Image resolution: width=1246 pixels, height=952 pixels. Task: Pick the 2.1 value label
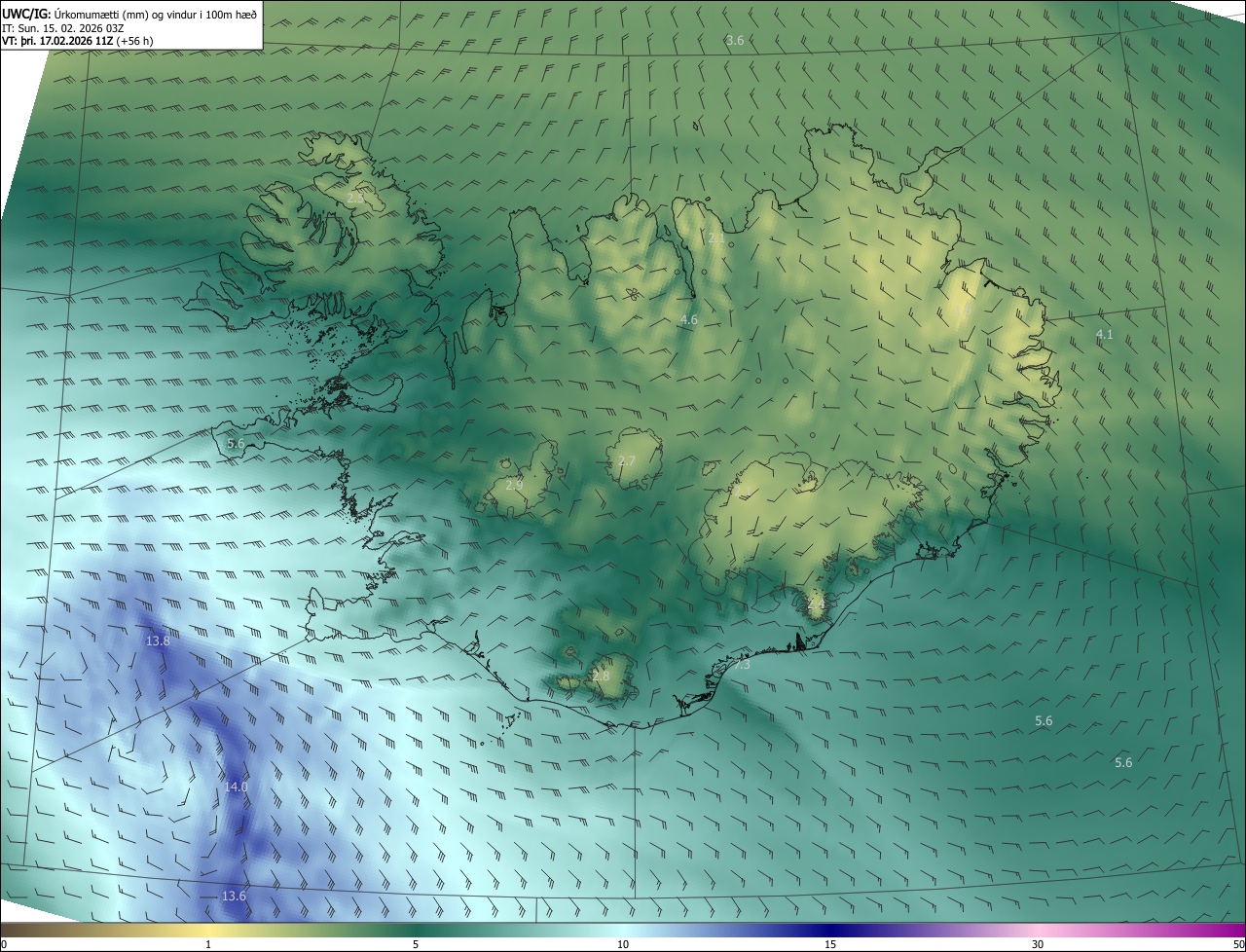pyautogui.click(x=716, y=238)
